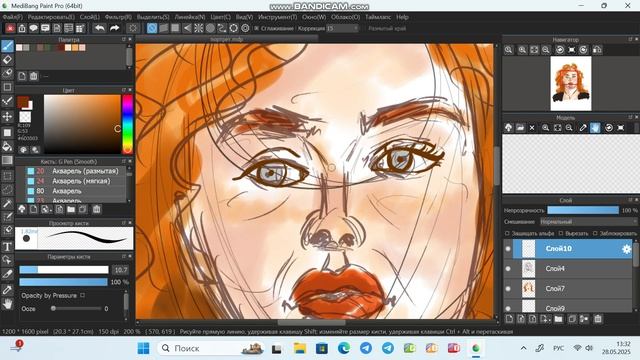Open settings gear for Слой10
640x360 pixels.
626,249
